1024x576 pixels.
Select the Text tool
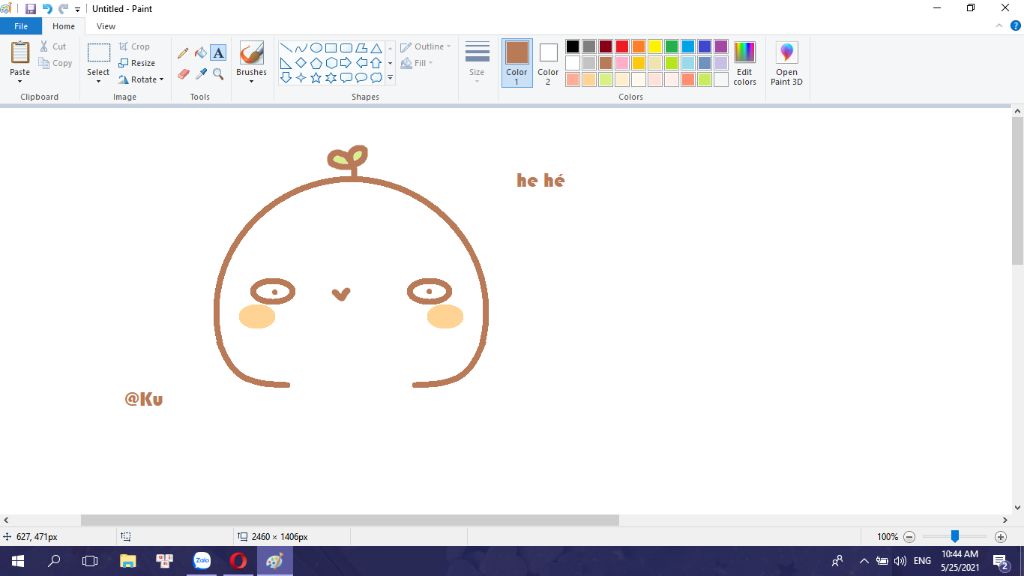point(218,53)
